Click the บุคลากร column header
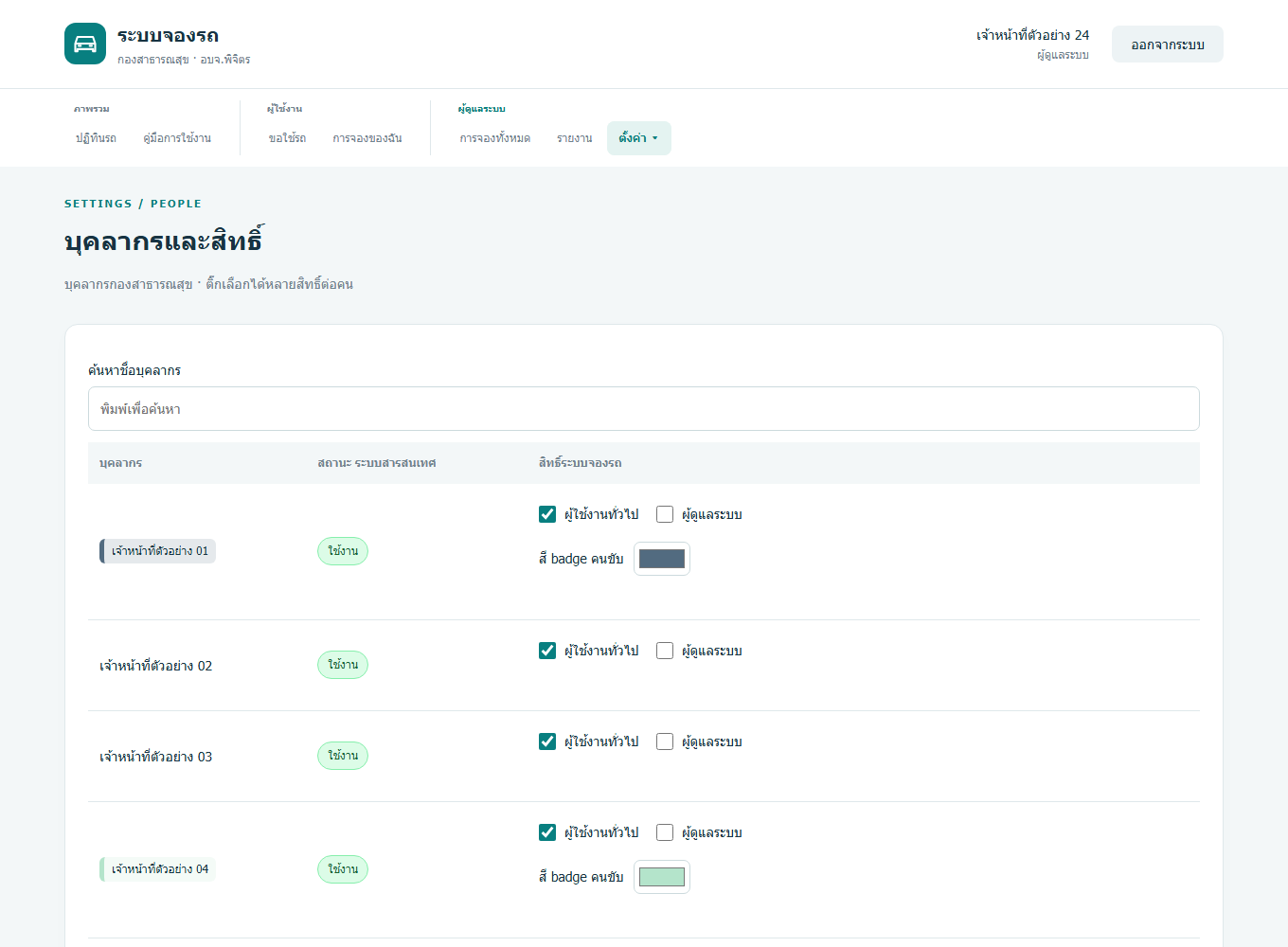The image size is (1288, 947). pos(121,463)
